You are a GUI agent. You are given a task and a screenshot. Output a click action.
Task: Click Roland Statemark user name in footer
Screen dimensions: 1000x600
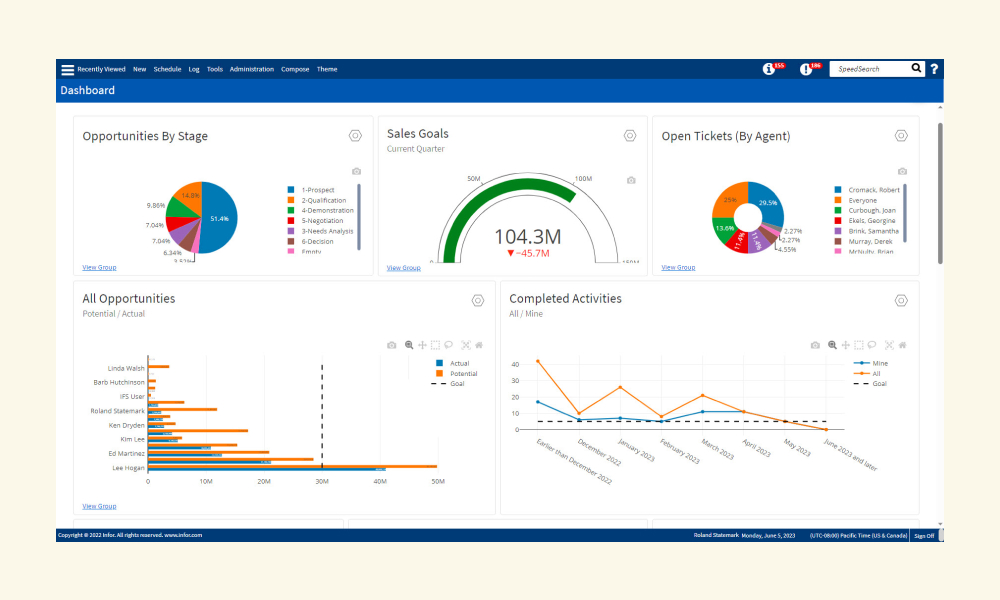716,536
